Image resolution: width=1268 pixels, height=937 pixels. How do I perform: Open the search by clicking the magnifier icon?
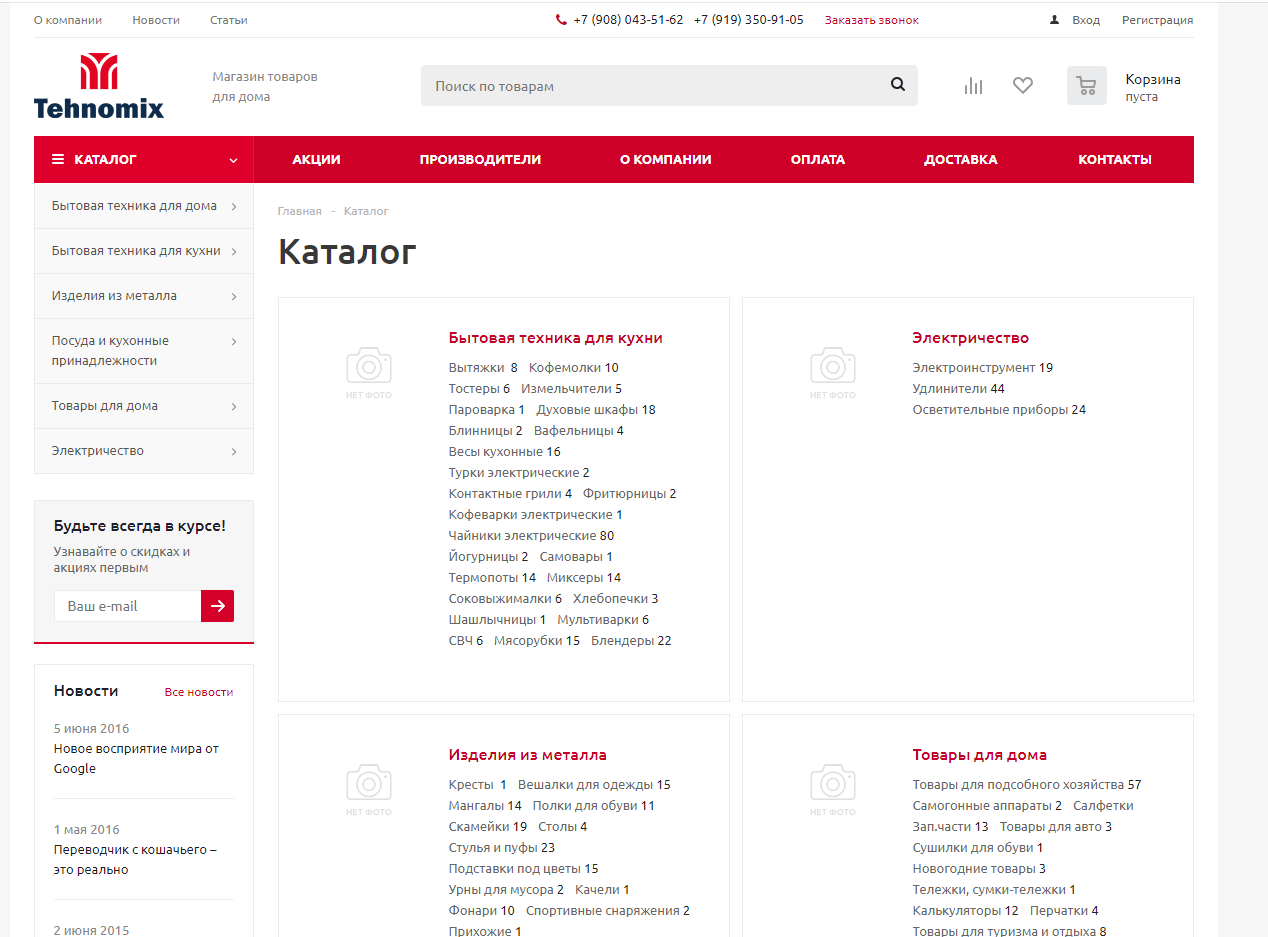pos(897,85)
